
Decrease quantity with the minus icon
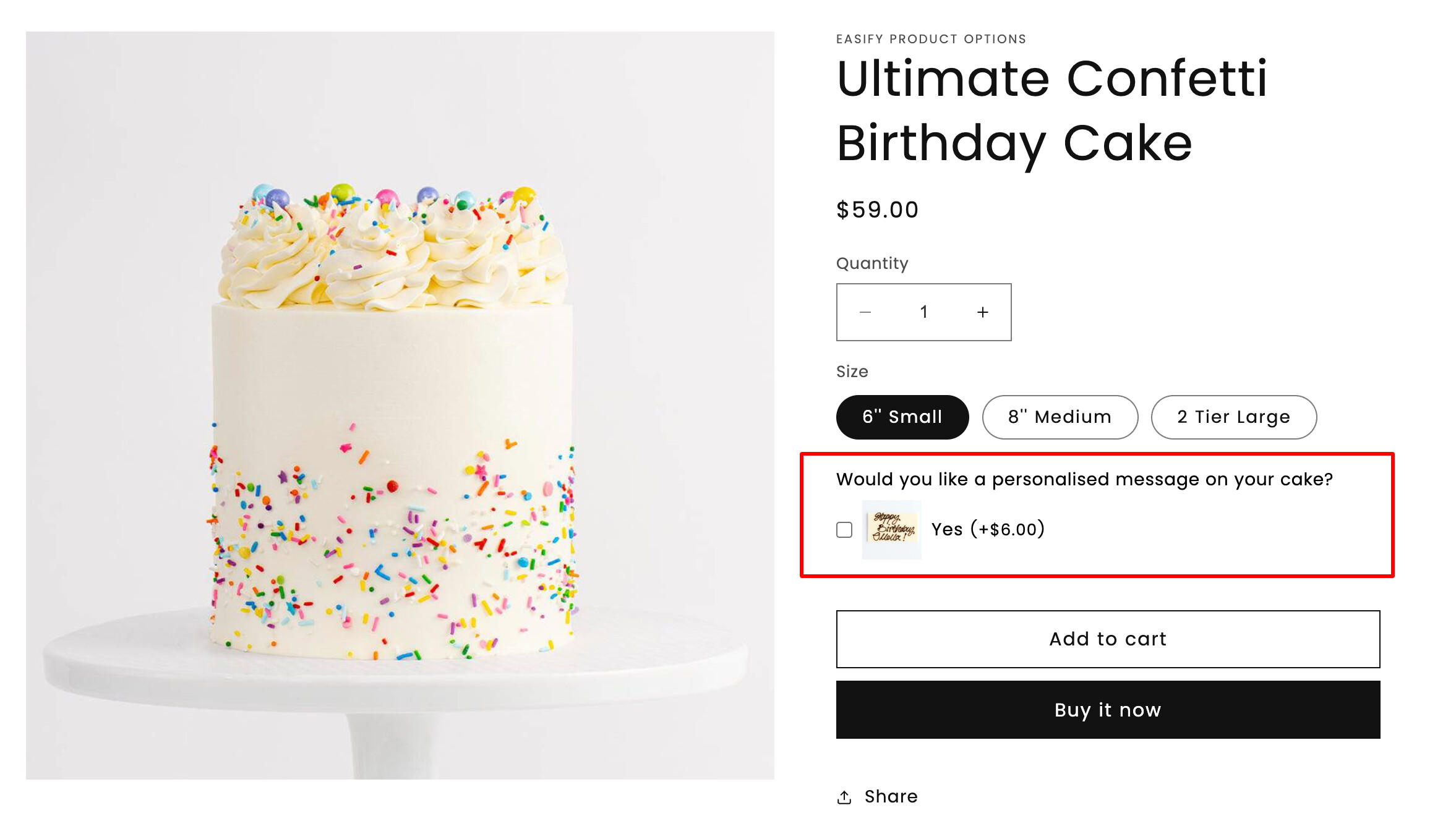click(865, 312)
